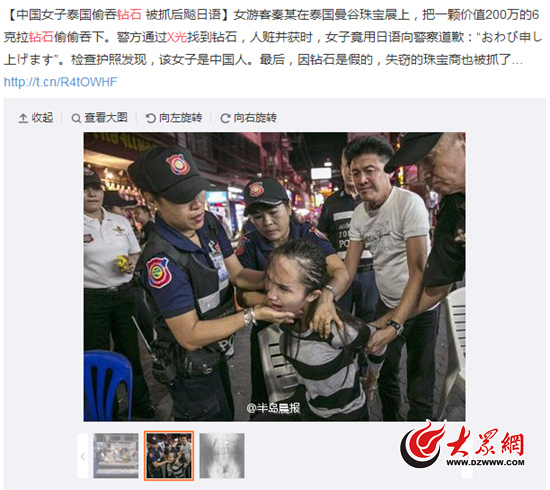Screen dimensions: 550x490
Task: Click the red 钻石 keyword in the second line
Action: tap(41, 37)
